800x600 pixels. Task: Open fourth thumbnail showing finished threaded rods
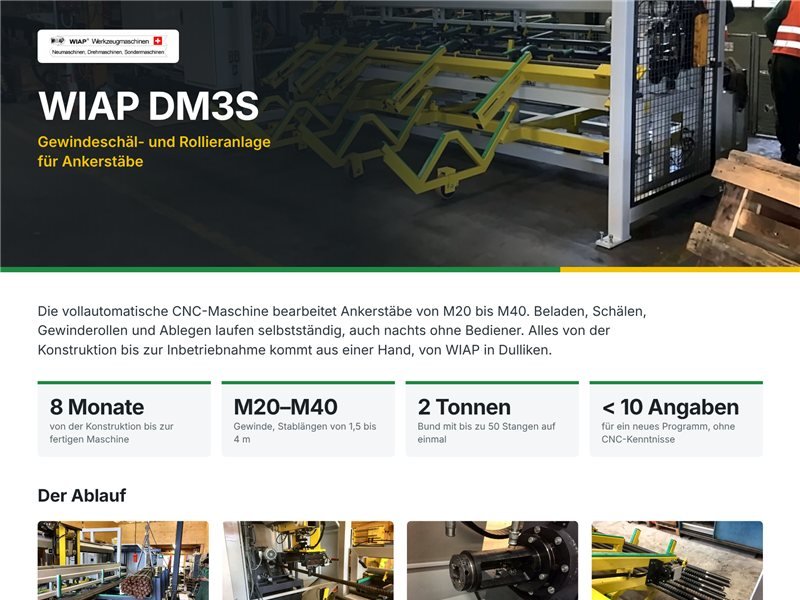tap(677, 560)
